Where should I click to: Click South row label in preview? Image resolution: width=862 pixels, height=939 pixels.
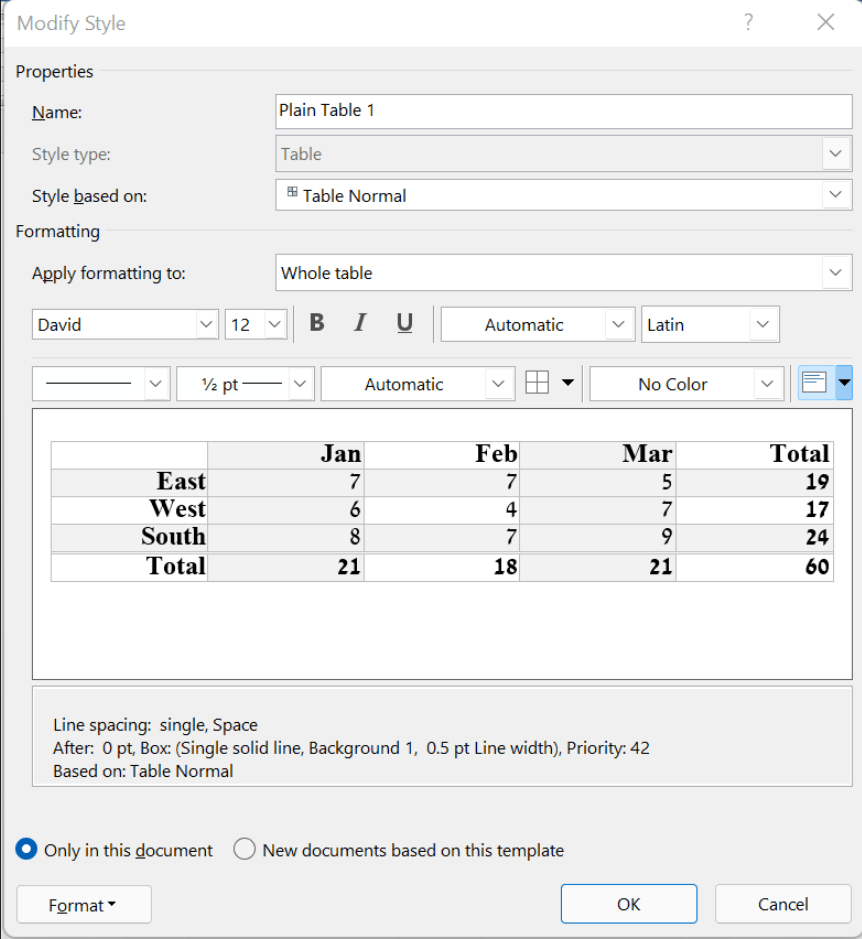pos(174,536)
